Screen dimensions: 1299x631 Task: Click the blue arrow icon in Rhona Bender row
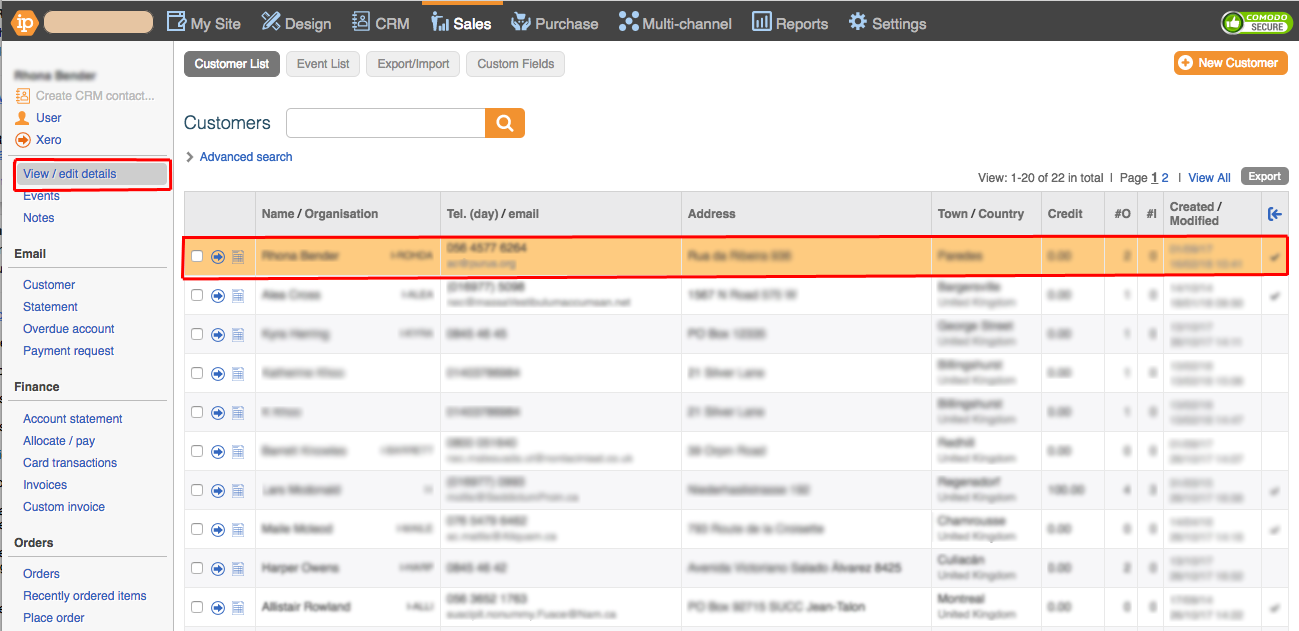218,257
